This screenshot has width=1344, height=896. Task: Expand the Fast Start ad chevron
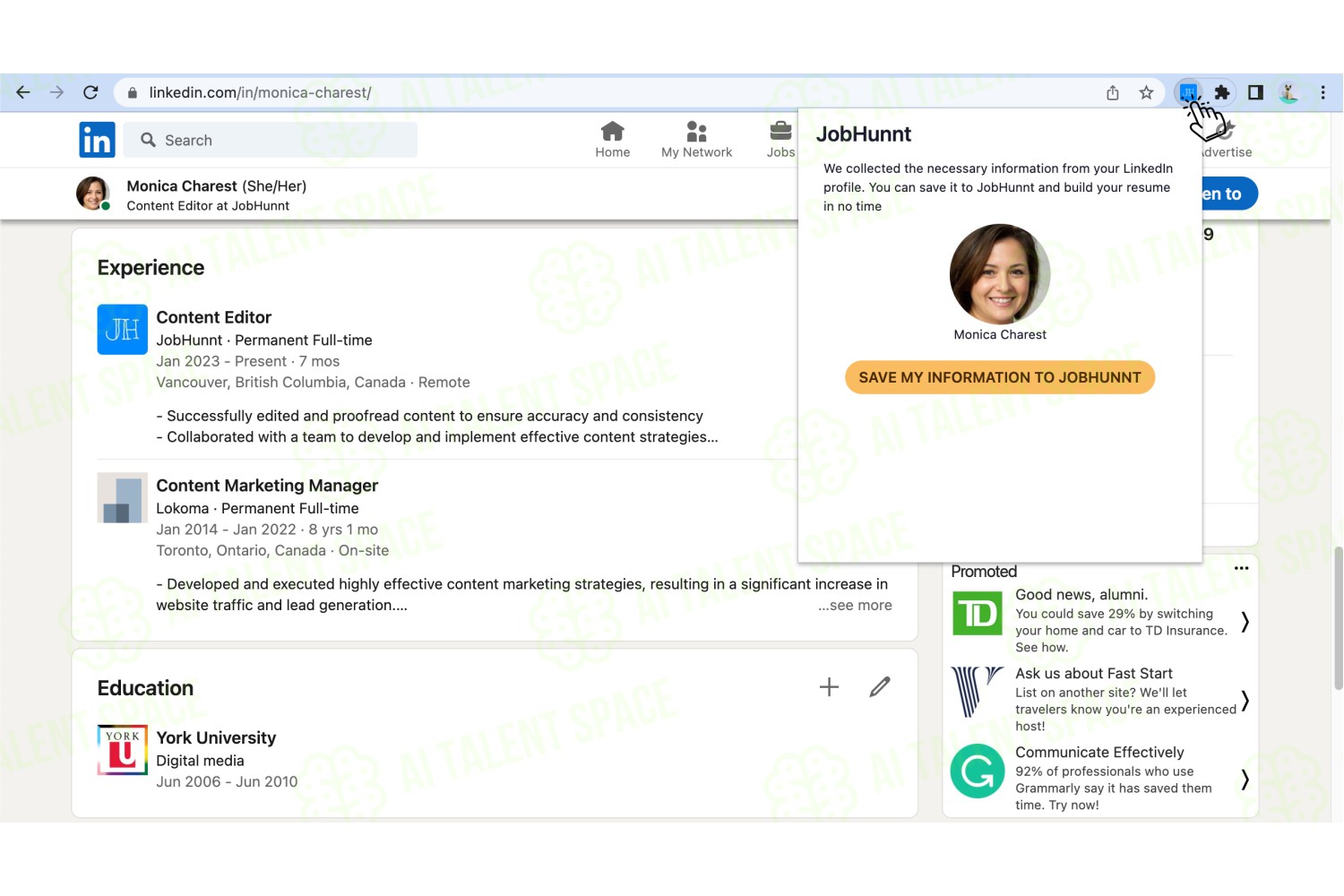[x=1245, y=701]
